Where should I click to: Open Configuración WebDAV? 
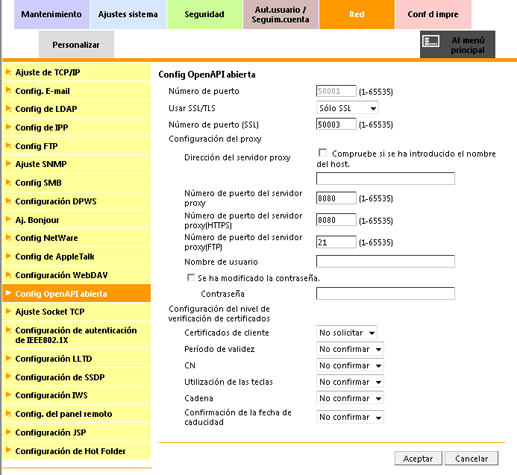pyautogui.click(x=77, y=275)
